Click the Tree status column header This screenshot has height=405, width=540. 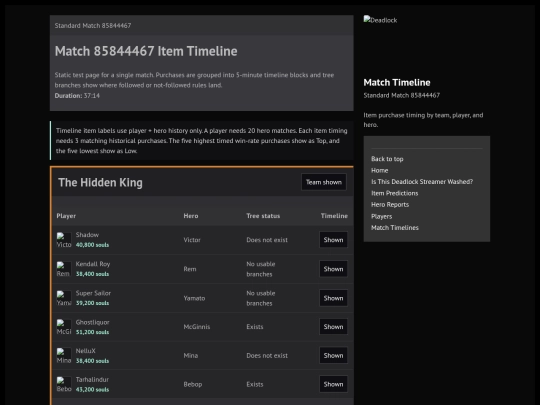(263, 216)
